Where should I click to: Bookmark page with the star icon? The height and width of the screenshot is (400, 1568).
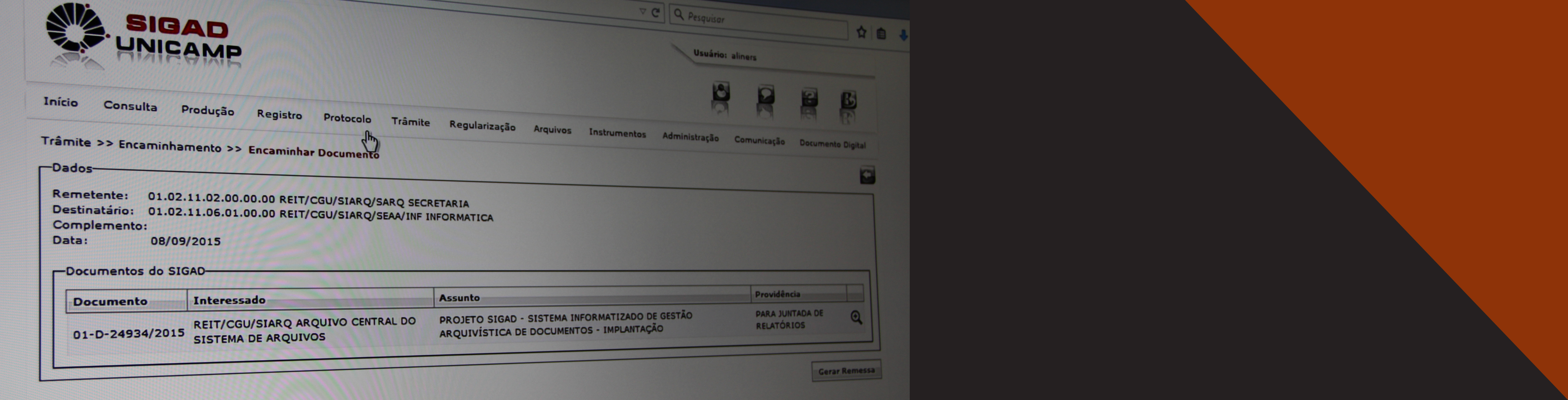click(x=861, y=32)
